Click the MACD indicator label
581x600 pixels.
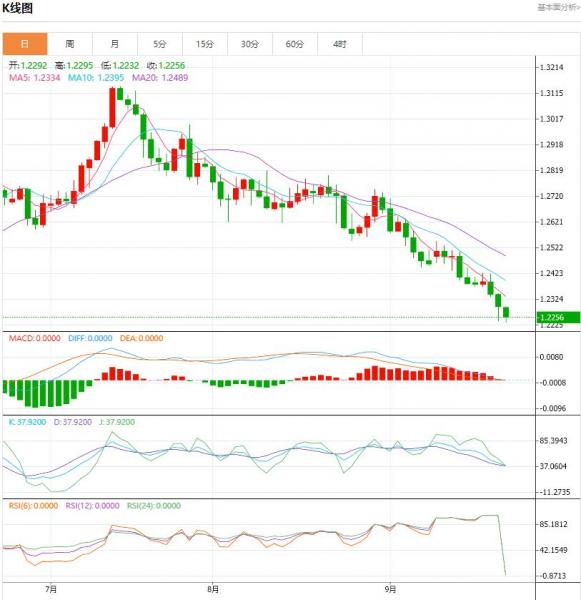[x=34, y=338]
